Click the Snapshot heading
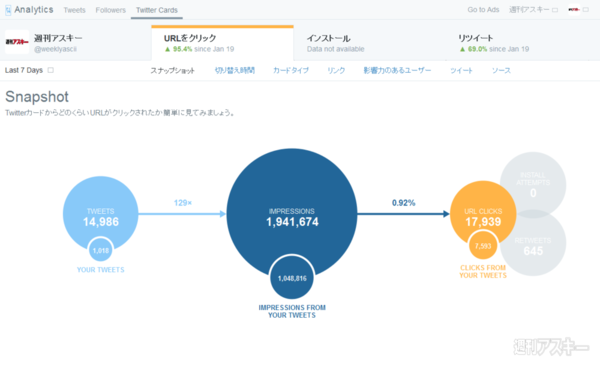 (x=37, y=97)
